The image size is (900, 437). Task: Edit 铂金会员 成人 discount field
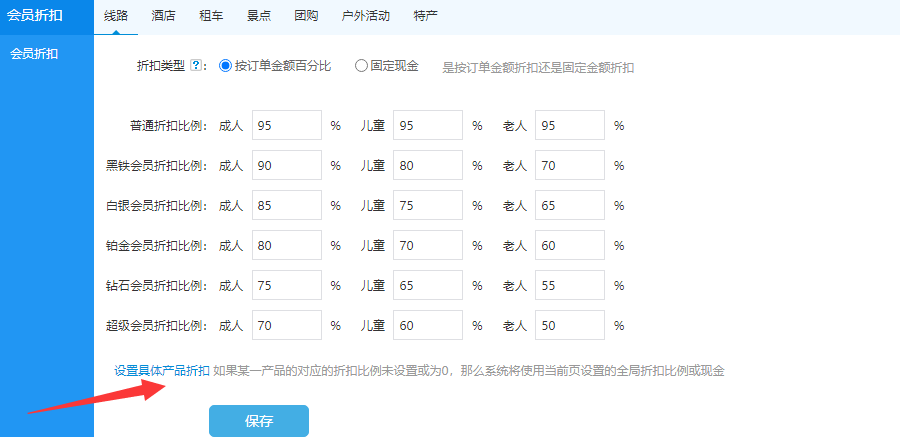(x=286, y=245)
